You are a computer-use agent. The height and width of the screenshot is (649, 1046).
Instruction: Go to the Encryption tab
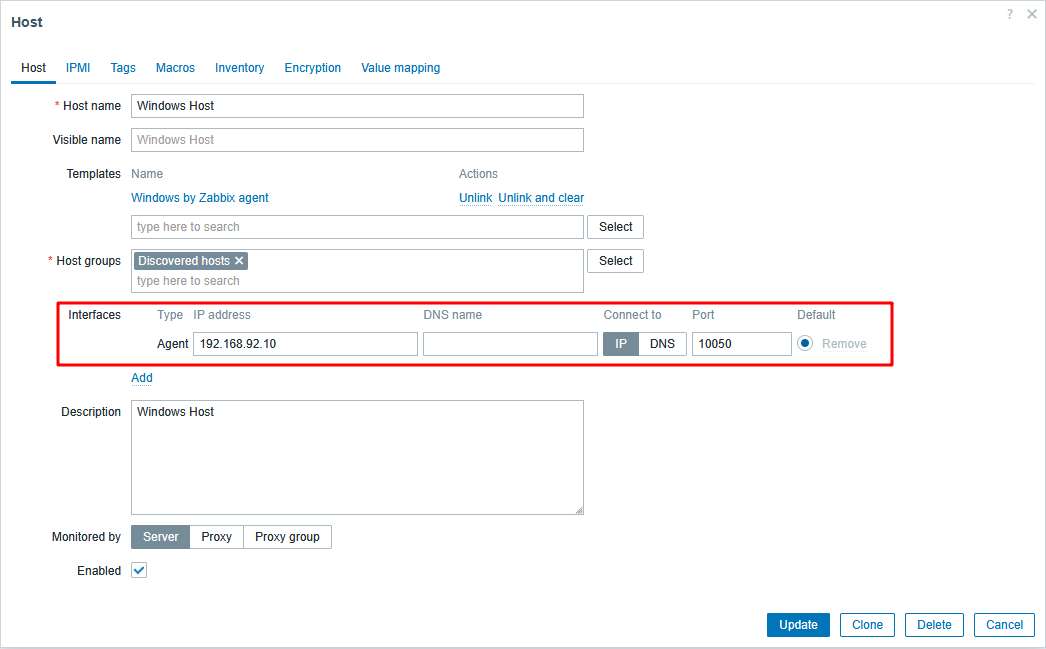[x=312, y=68]
